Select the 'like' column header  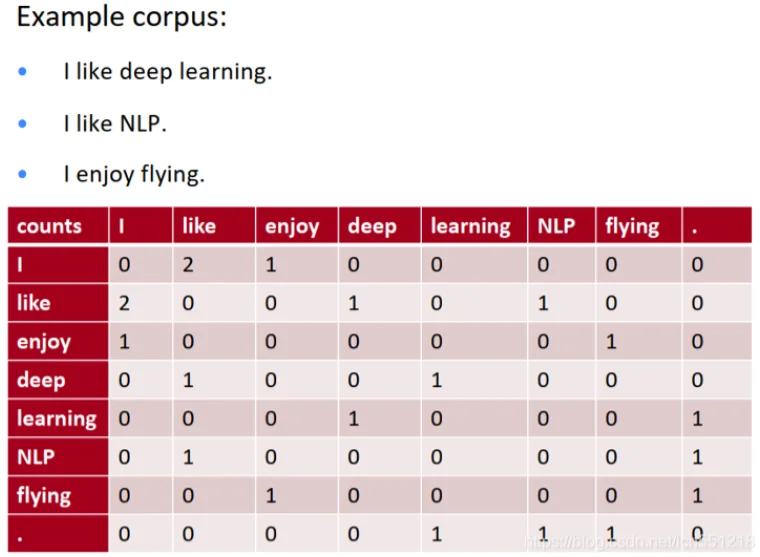coord(199,227)
